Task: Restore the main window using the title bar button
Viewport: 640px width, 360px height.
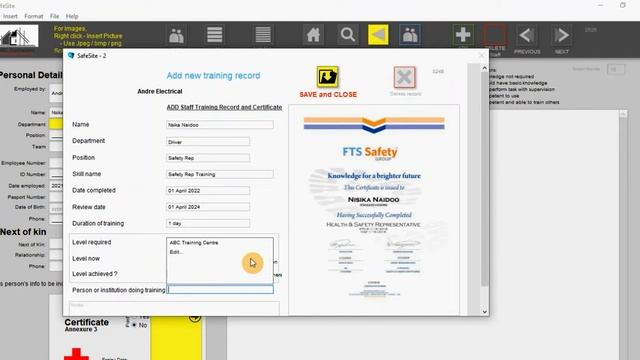Action: [x=622, y=5]
